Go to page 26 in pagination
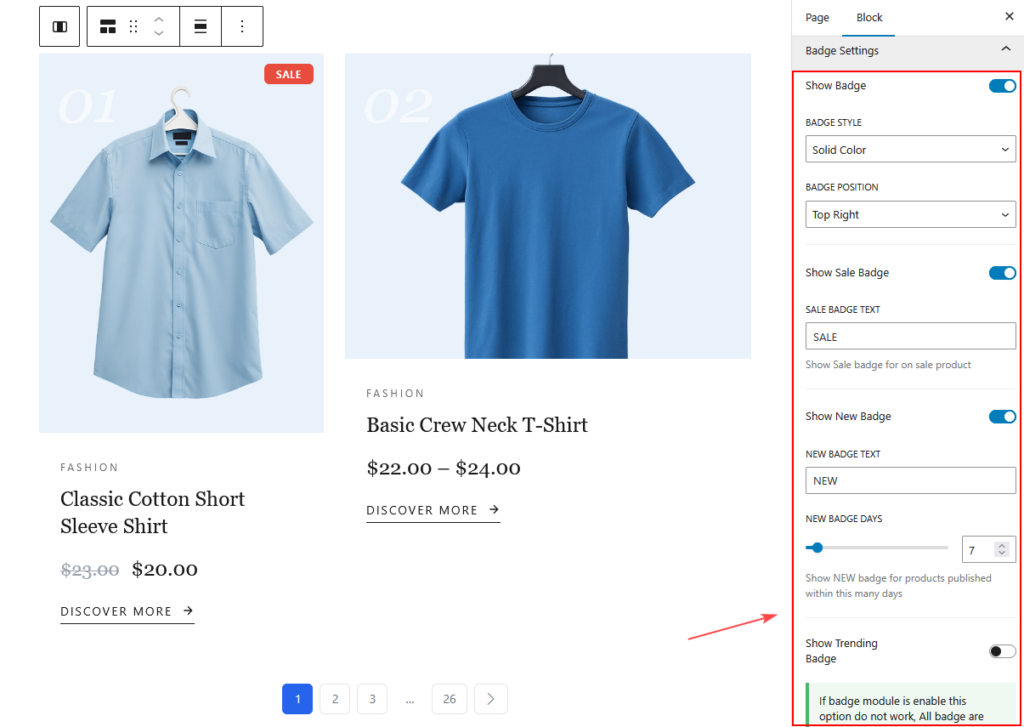The image size is (1024, 727). [x=449, y=699]
